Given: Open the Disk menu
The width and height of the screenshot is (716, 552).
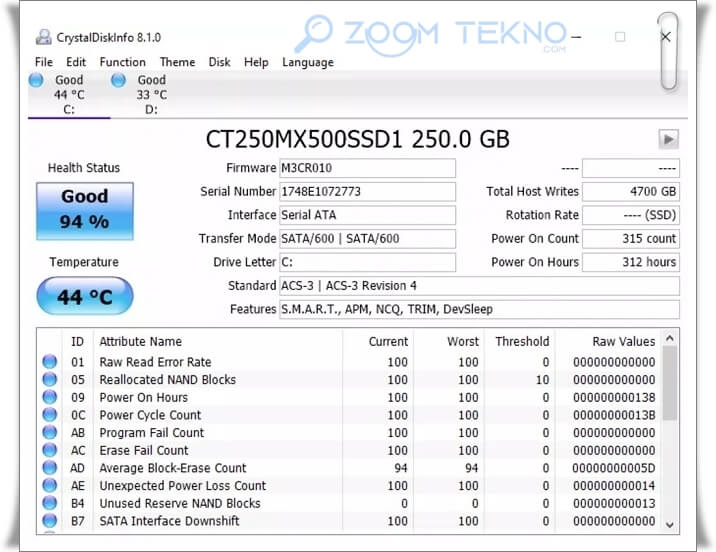Looking at the screenshot, I should pyautogui.click(x=219, y=62).
